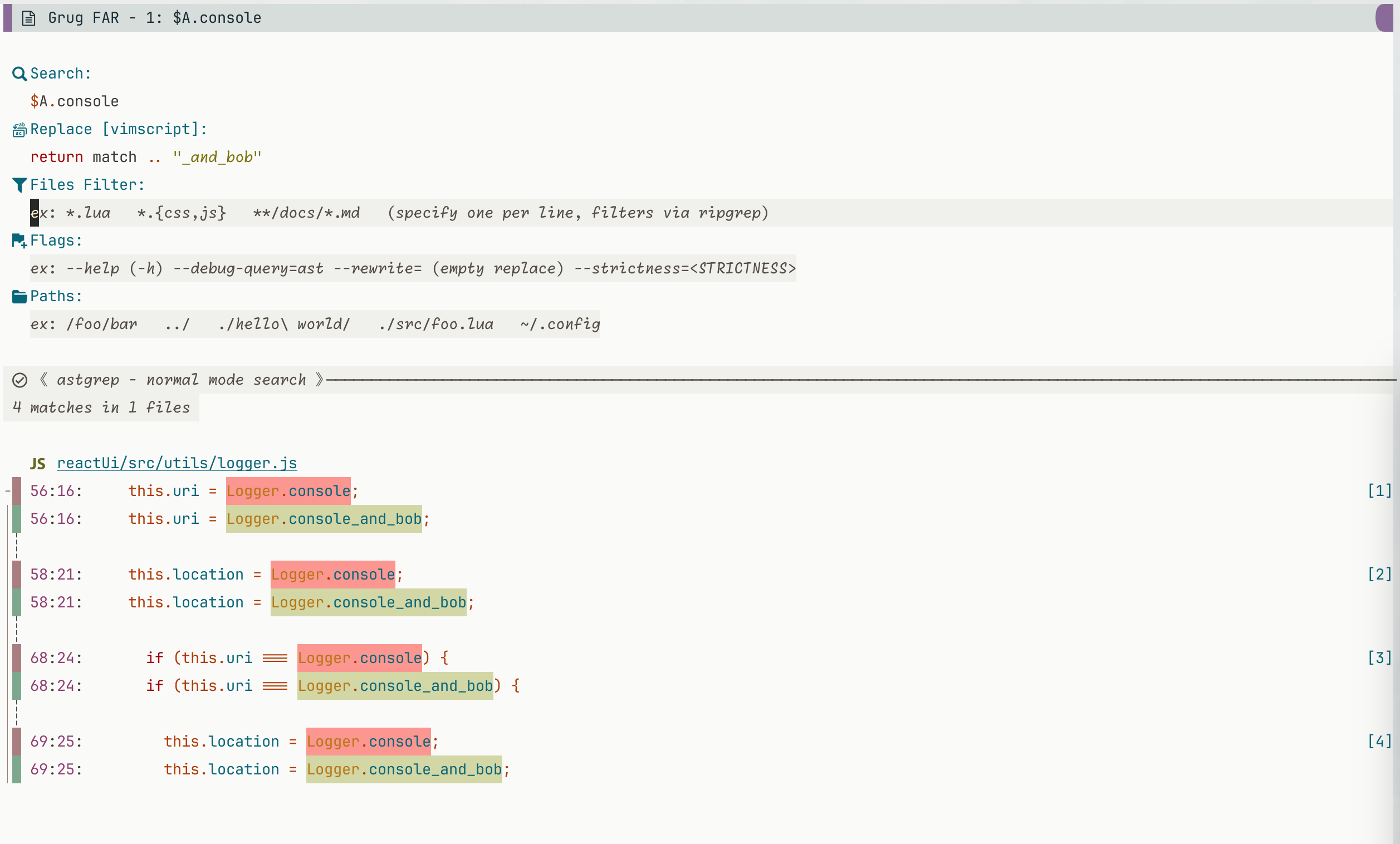Screen dimensions: 1400x844
Task: Click the Files Filter funnel icon
Action: point(19,185)
